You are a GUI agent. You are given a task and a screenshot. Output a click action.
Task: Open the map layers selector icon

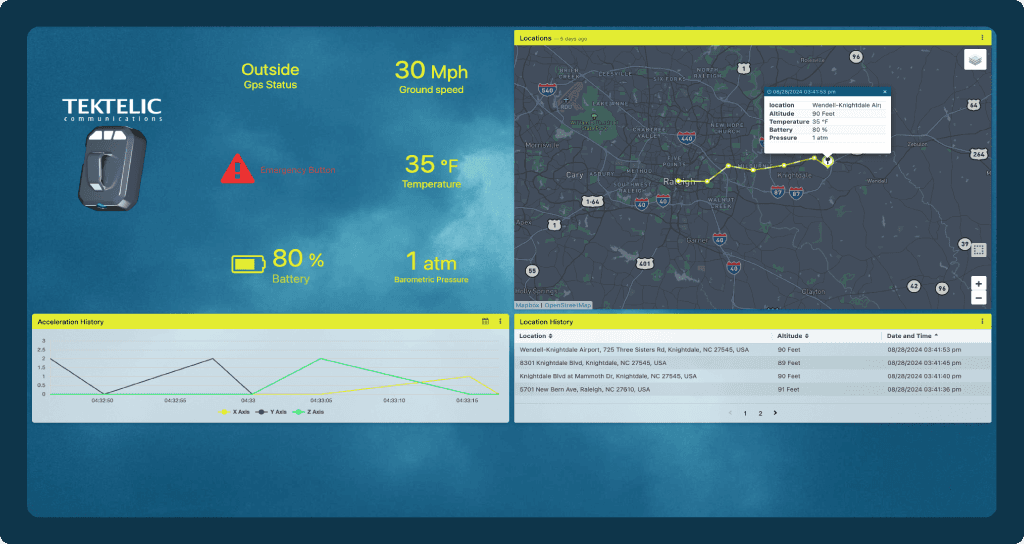tap(975, 59)
